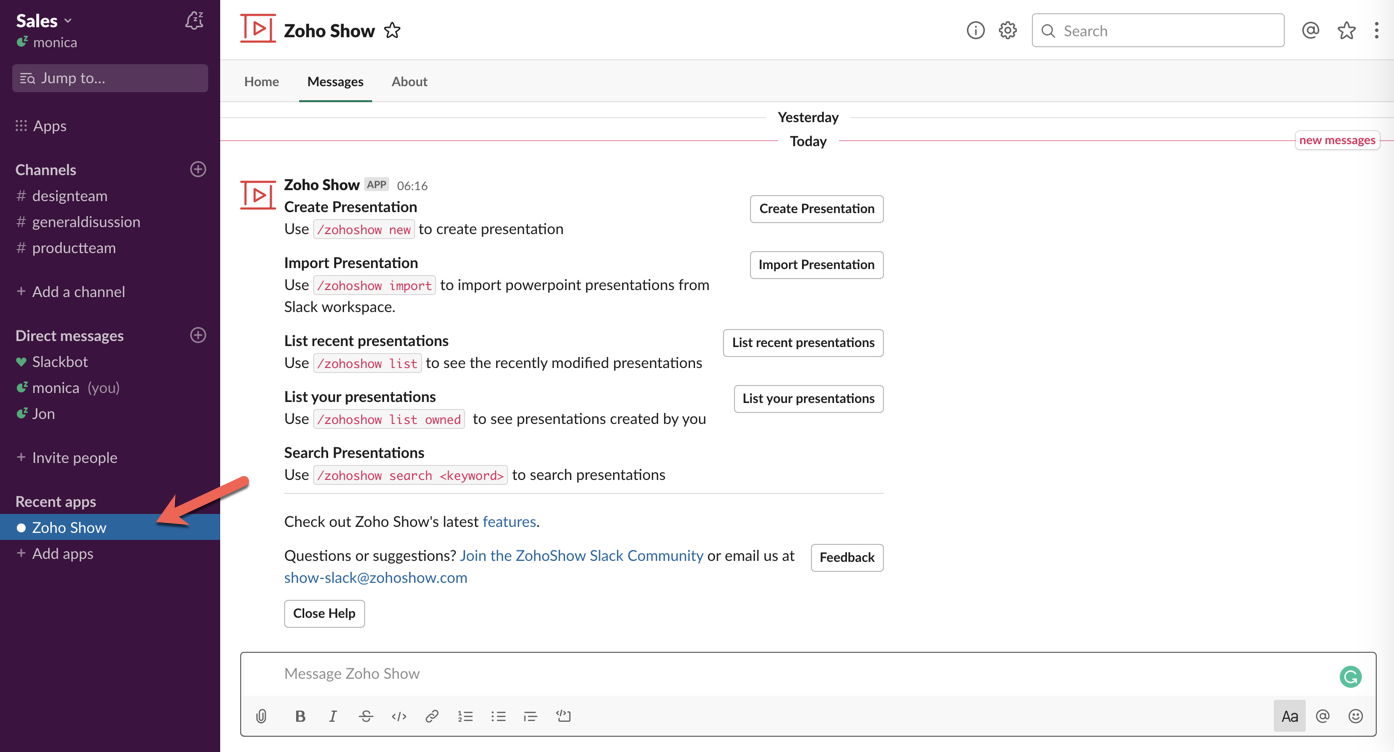
Task: Insert a code block in the message
Action: pyautogui.click(x=564, y=716)
